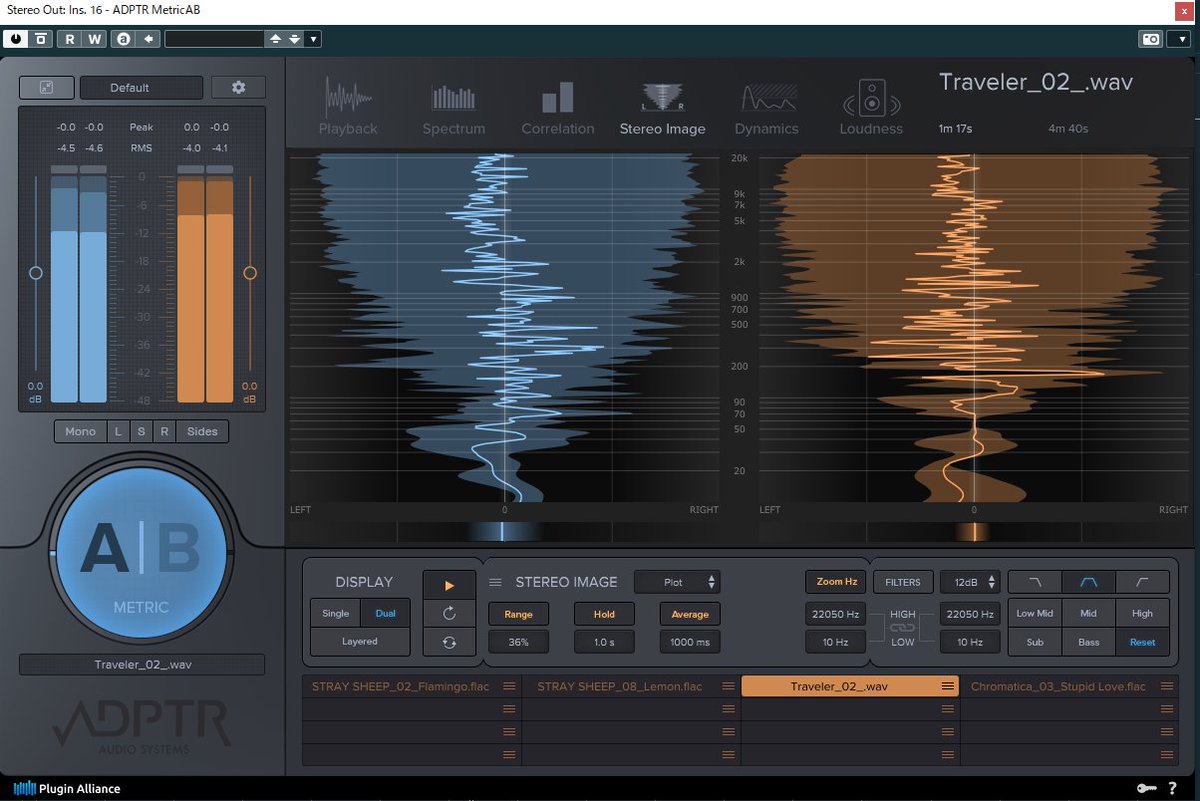
Task: Click the 36% range value field
Action: coord(518,642)
